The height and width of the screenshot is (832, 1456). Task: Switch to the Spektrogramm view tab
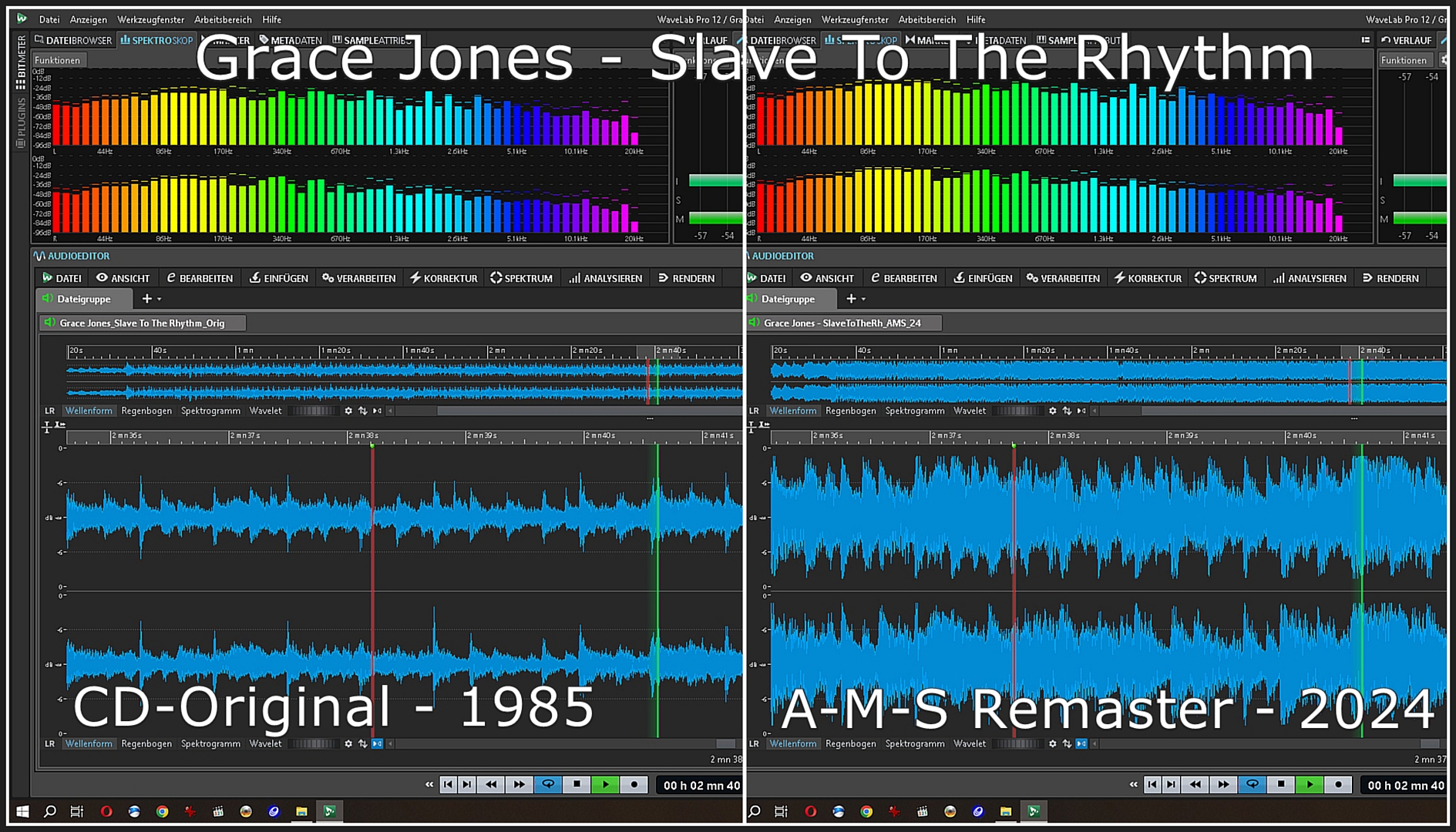[210, 743]
